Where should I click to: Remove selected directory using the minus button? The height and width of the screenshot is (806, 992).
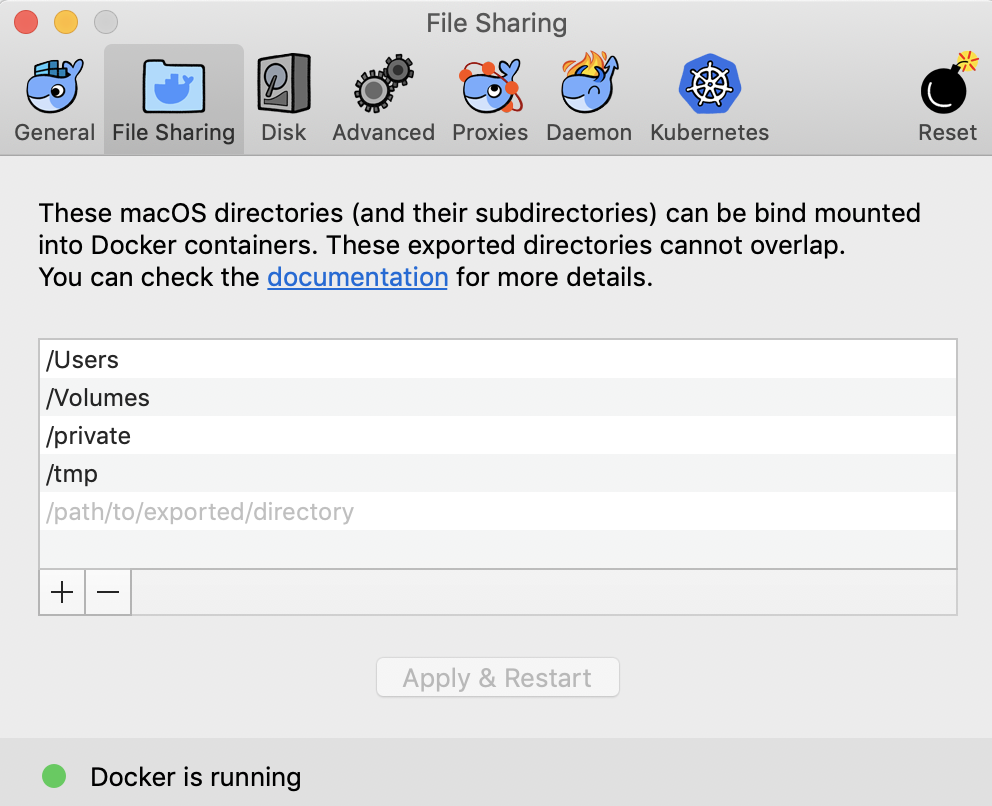[x=107, y=592]
